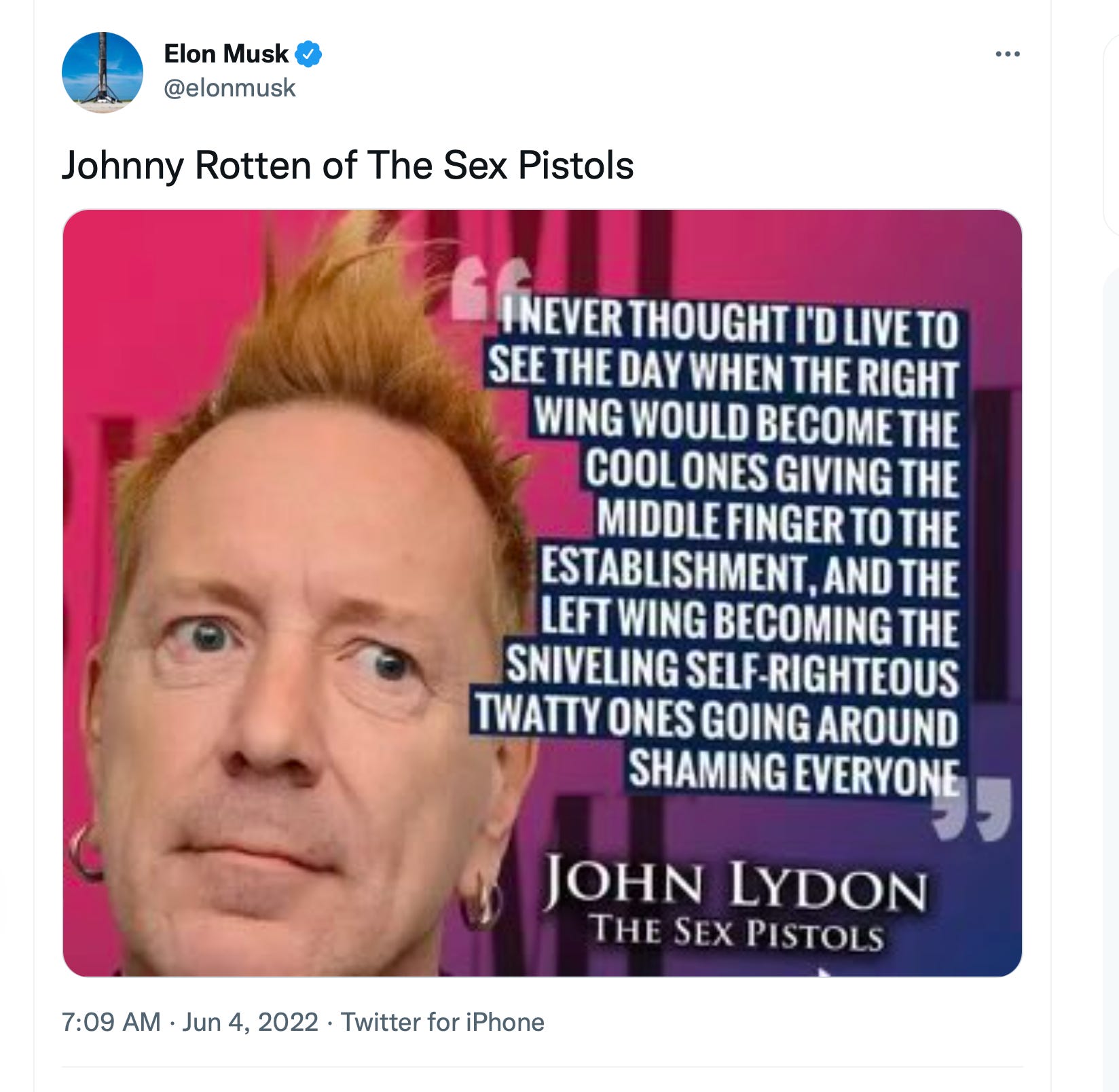Visit the @elonmusk handle link
Screen dimensions: 1119x1092
coord(230,88)
